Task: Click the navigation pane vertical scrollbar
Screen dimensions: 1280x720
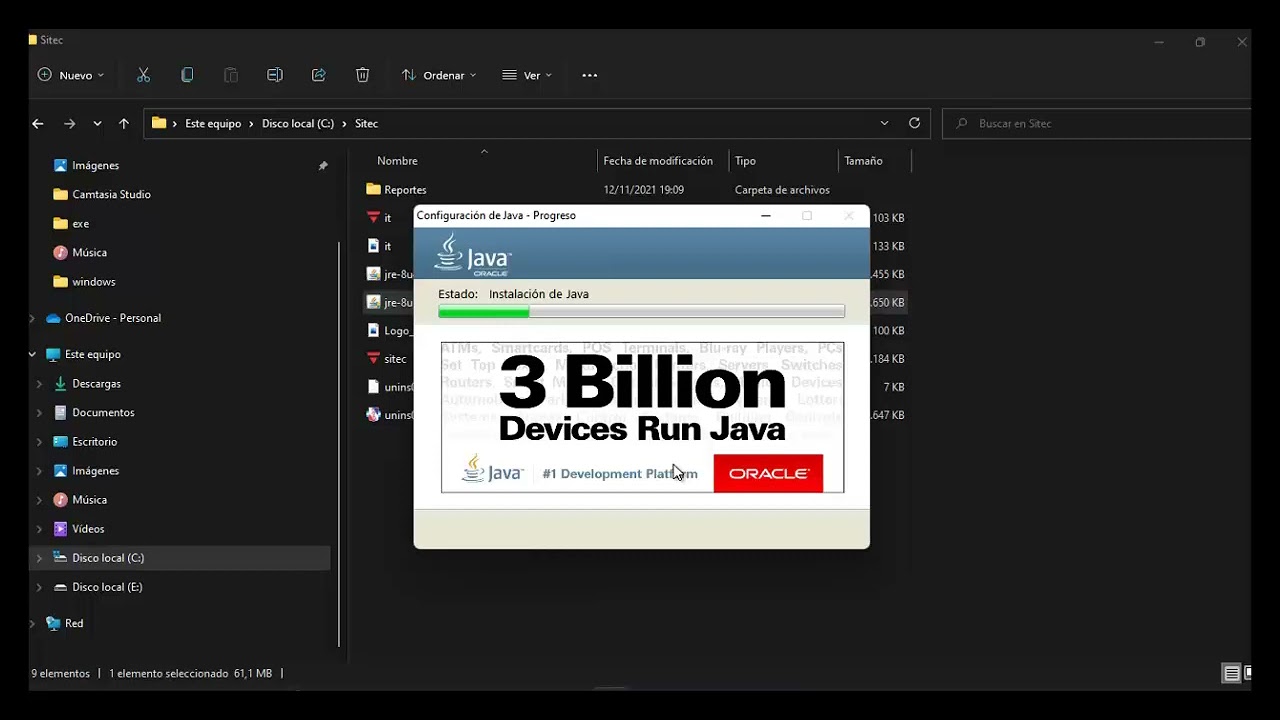Action: (339, 443)
